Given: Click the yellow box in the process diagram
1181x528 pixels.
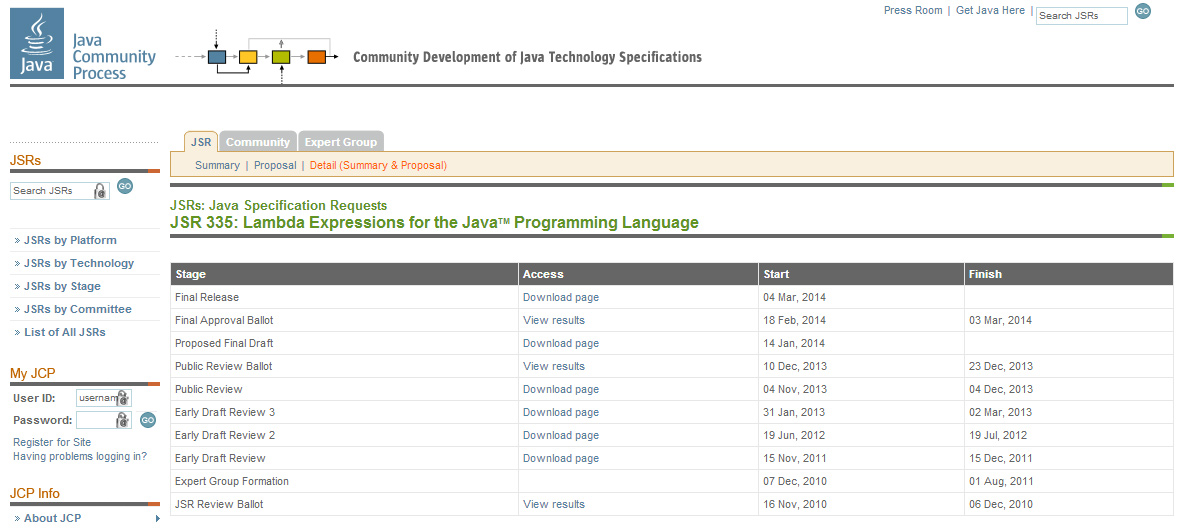Looking at the screenshot, I should coord(248,56).
